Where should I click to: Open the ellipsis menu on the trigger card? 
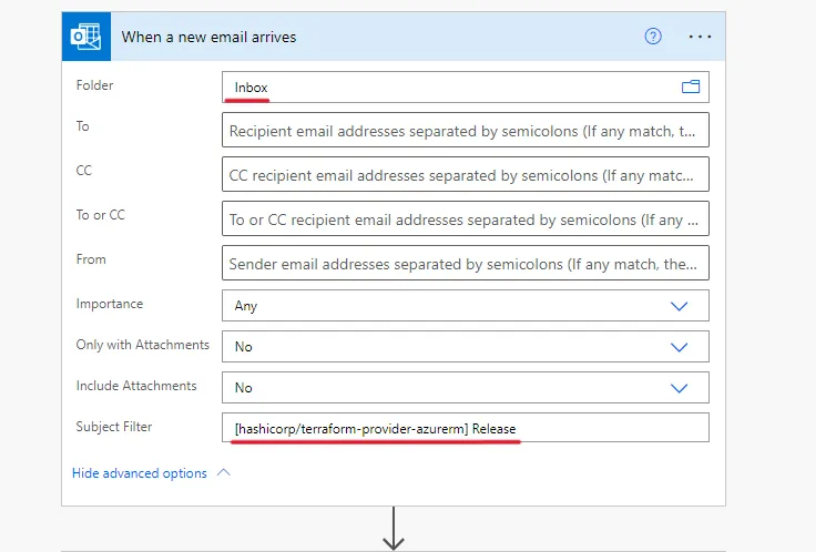(x=700, y=37)
